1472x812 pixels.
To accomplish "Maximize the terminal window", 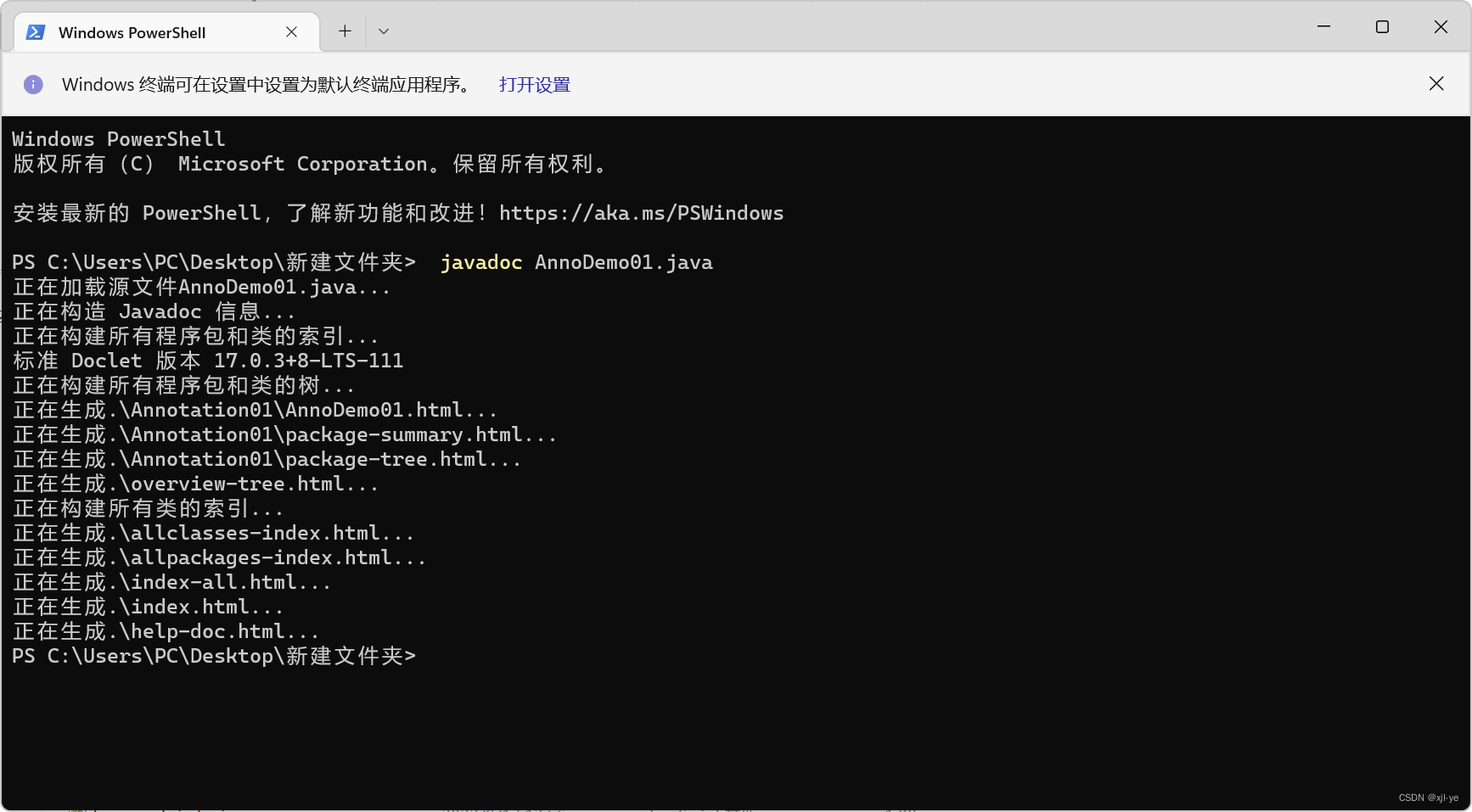I will (1382, 26).
